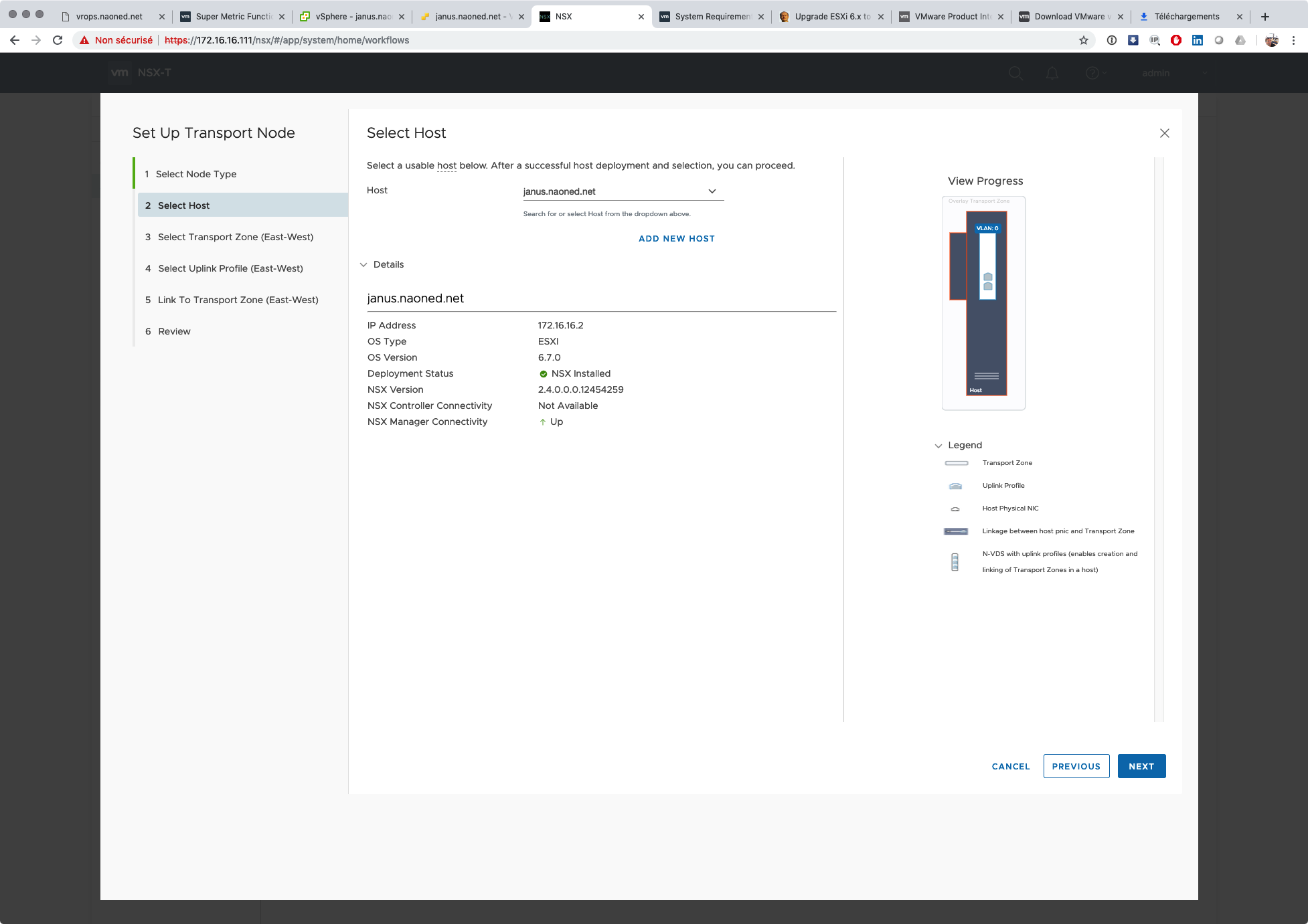Image resolution: width=1308 pixels, height=924 pixels.
Task: Collapse the Details section
Action: pyautogui.click(x=363, y=265)
